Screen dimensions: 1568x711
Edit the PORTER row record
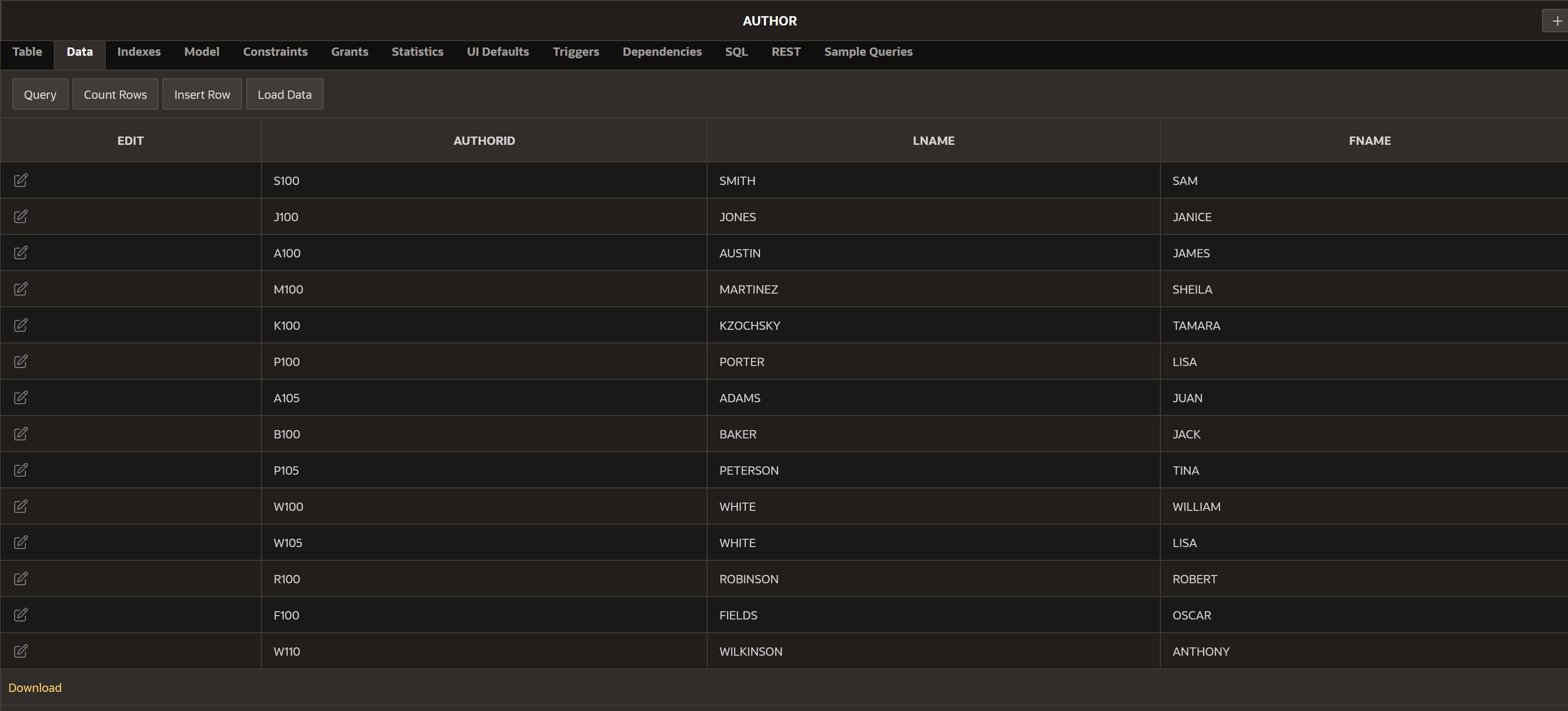[x=21, y=361]
